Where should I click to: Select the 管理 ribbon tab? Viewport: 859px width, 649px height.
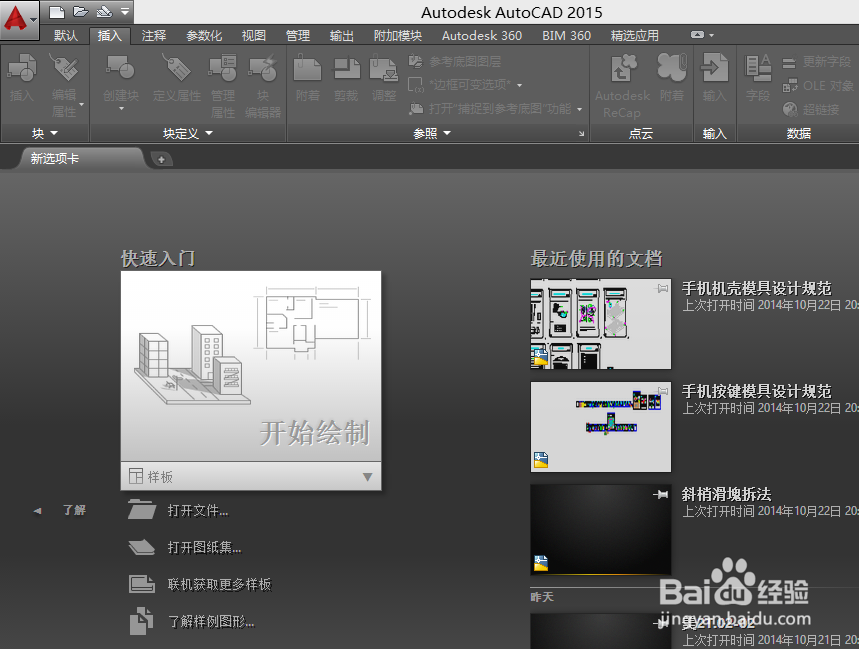pos(298,36)
